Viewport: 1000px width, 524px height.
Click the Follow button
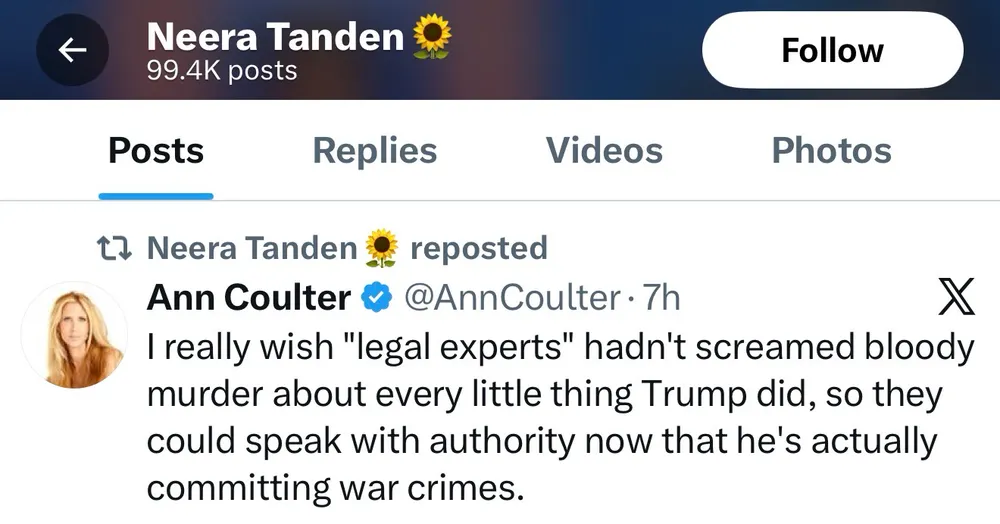pyautogui.click(x=832, y=51)
